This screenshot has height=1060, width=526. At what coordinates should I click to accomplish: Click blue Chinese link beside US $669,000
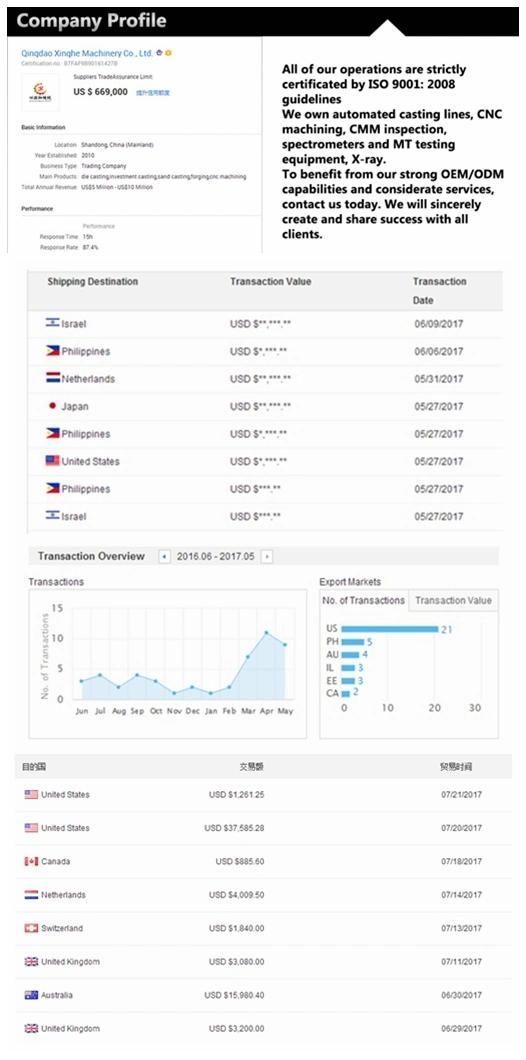(153, 93)
